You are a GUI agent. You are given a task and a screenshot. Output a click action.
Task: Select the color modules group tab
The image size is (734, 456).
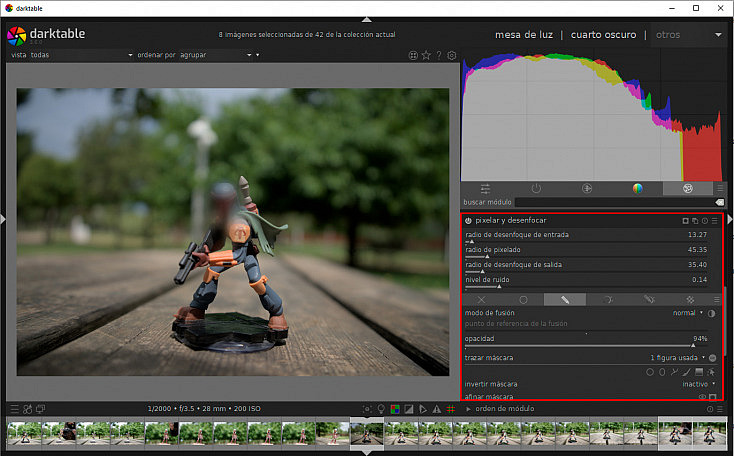tap(637, 188)
